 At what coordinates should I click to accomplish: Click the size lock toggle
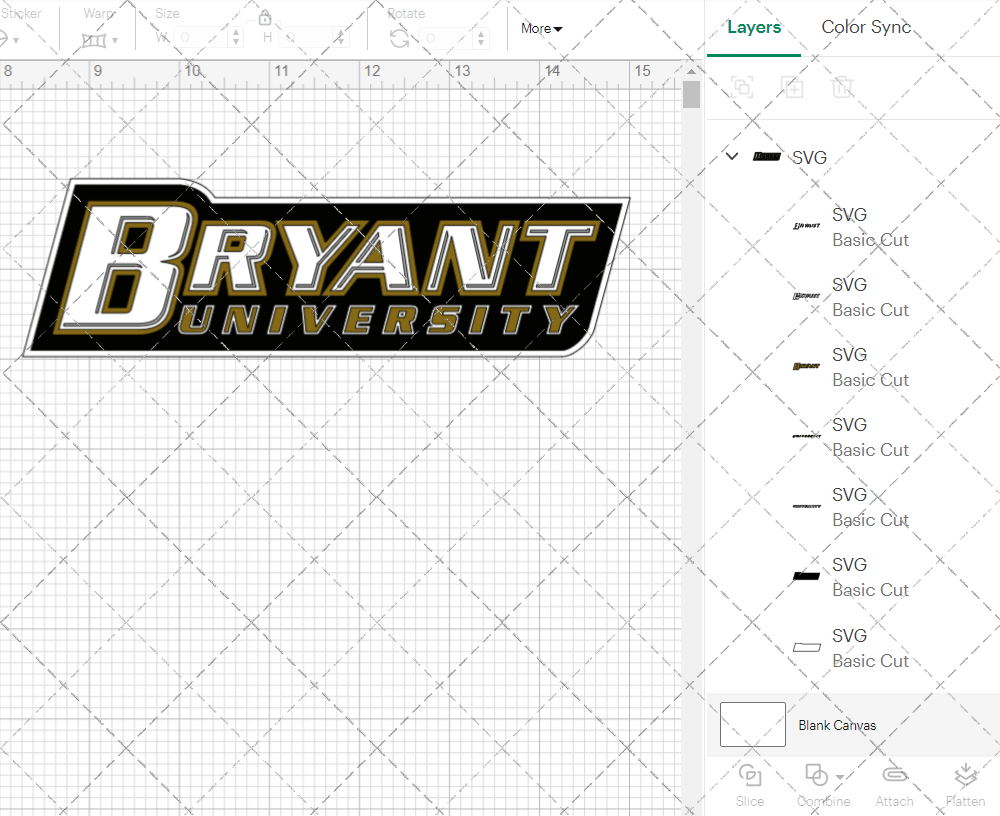264,17
